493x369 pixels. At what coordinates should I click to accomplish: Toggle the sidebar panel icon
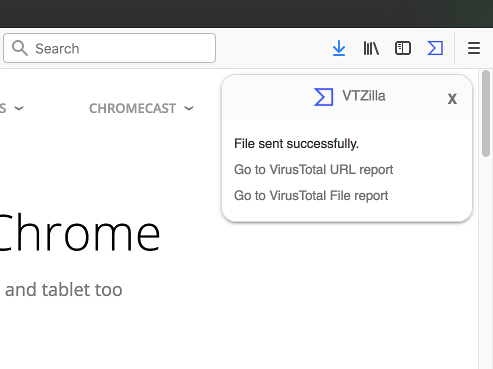click(x=403, y=48)
